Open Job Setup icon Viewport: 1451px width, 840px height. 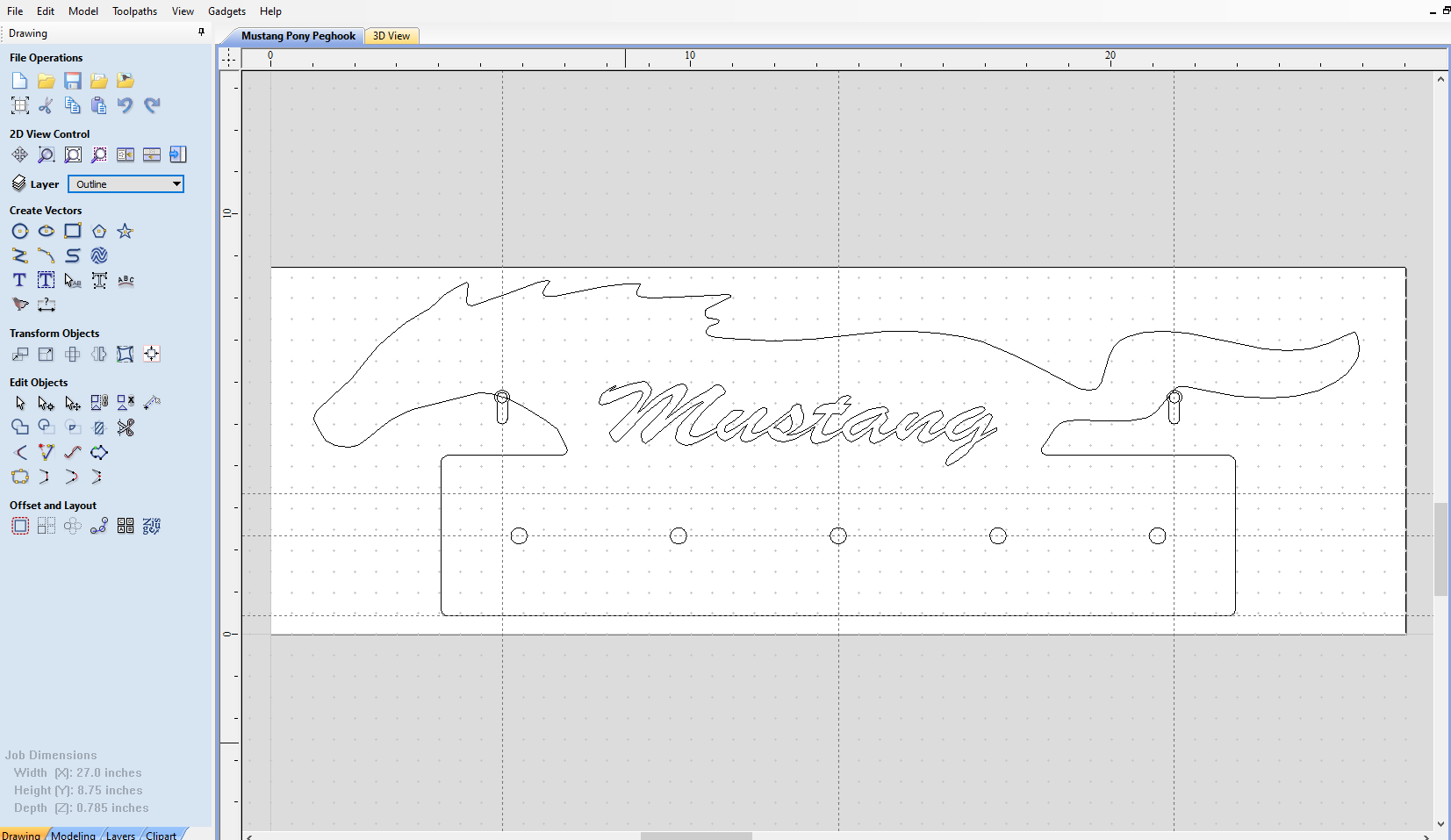pos(19,105)
